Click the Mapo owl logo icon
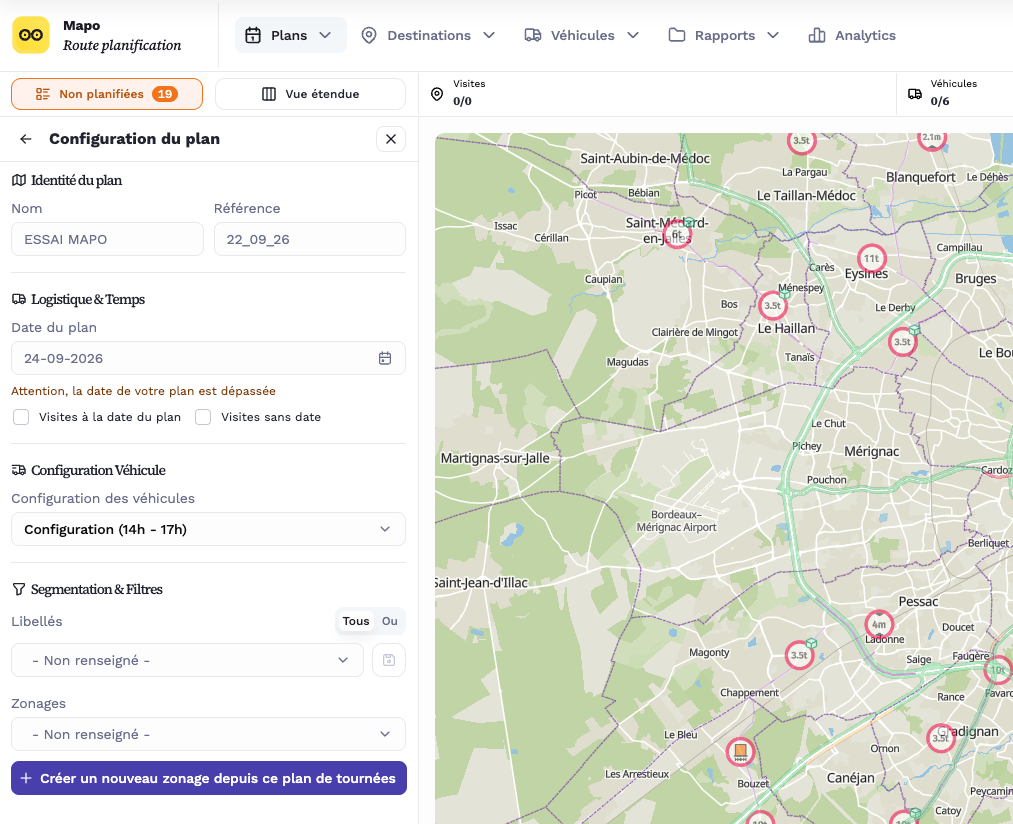Image resolution: width=1013 pixels, height=824 pixels. click(30, 35)
